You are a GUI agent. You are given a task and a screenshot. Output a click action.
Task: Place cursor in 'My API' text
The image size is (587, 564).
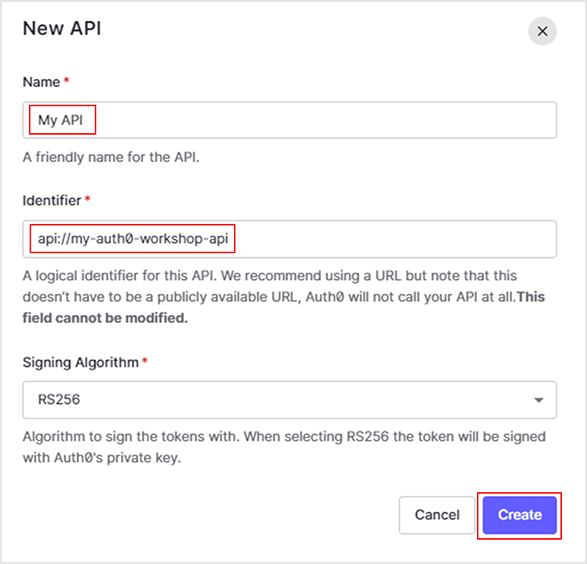click(60, 120)
